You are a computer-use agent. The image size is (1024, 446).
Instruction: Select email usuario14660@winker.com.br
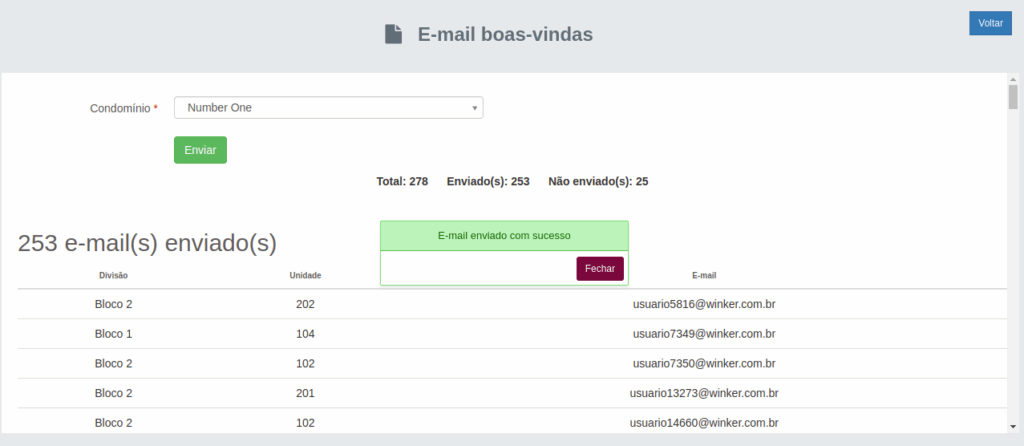[704, 422]
